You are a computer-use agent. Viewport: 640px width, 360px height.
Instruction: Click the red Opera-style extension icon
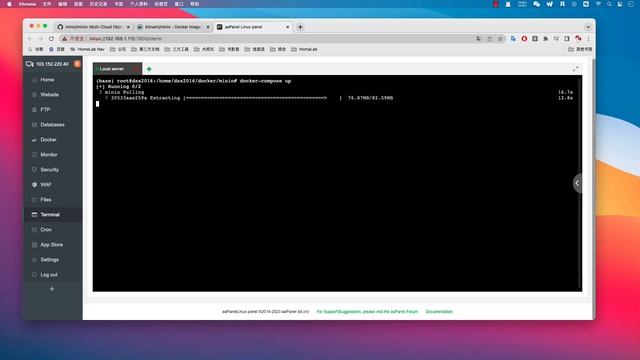point(524,38)
